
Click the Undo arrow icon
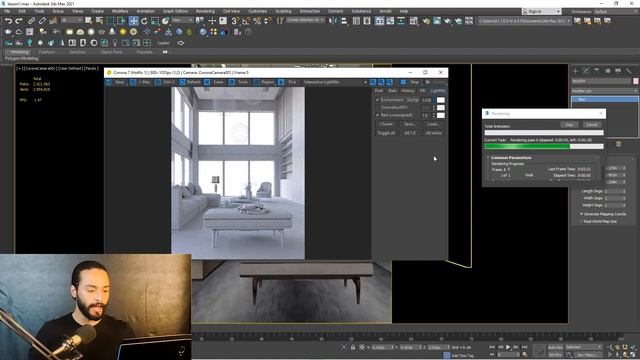pos(8,20)
